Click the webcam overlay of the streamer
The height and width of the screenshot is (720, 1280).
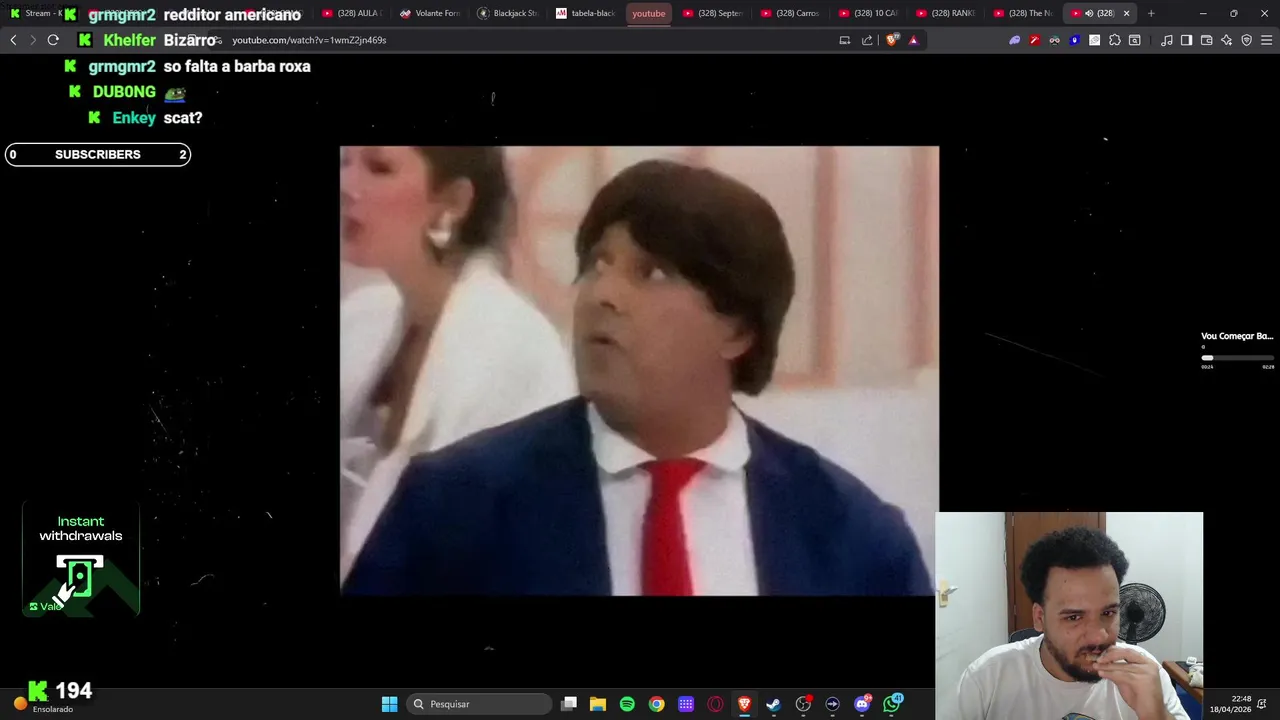coord(1069,616)
